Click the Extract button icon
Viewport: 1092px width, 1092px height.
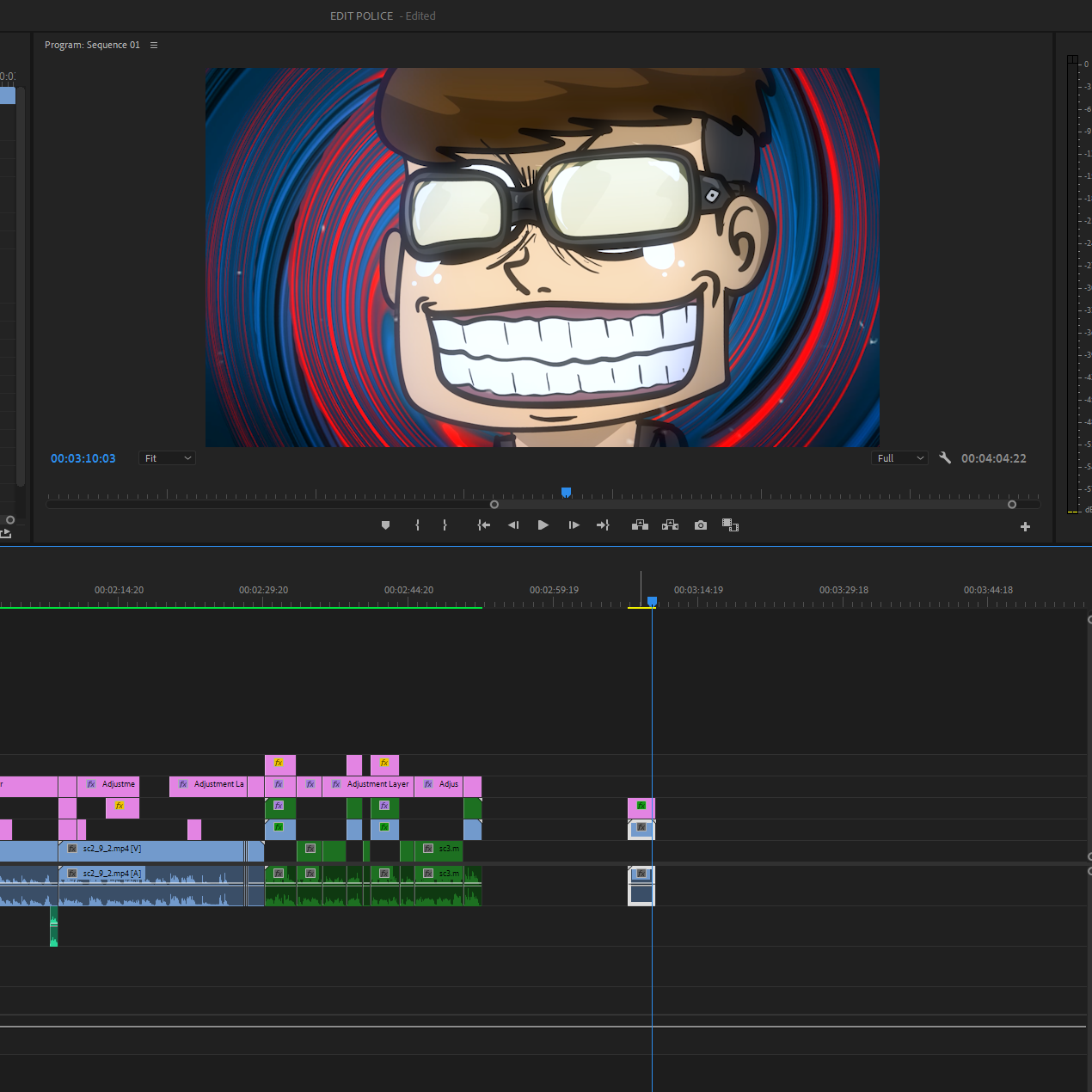670,525
